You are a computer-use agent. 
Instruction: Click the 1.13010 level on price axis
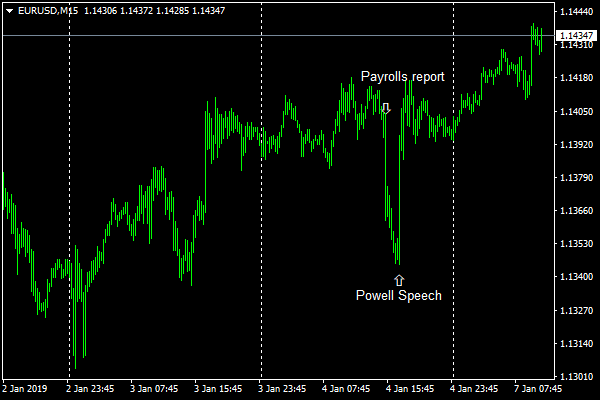tap(575, 377)
